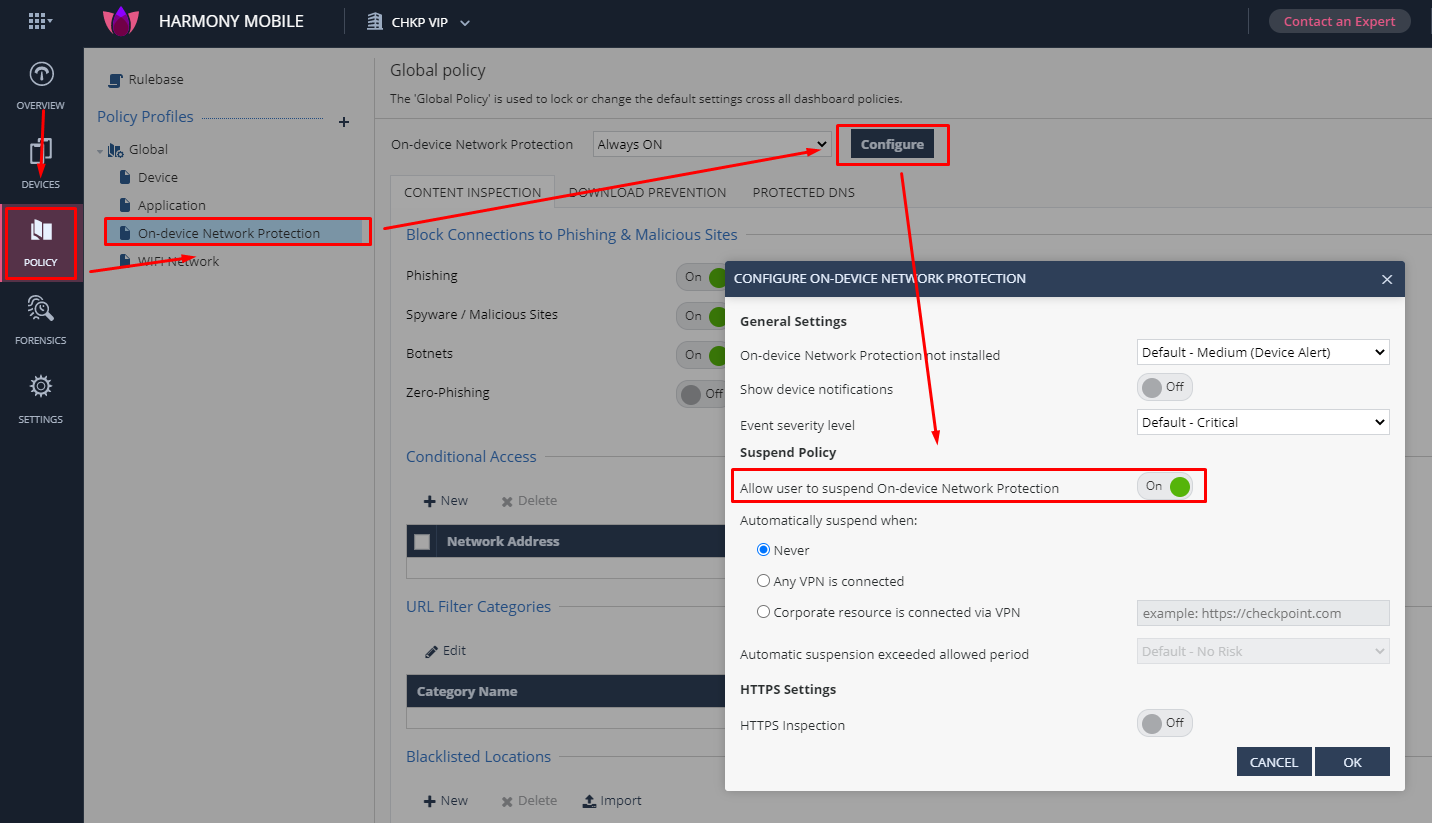The height and width of the screenshot is (823, 1432).
Task: Click the Harmony Mobile lotus logo
Action: 122,21
